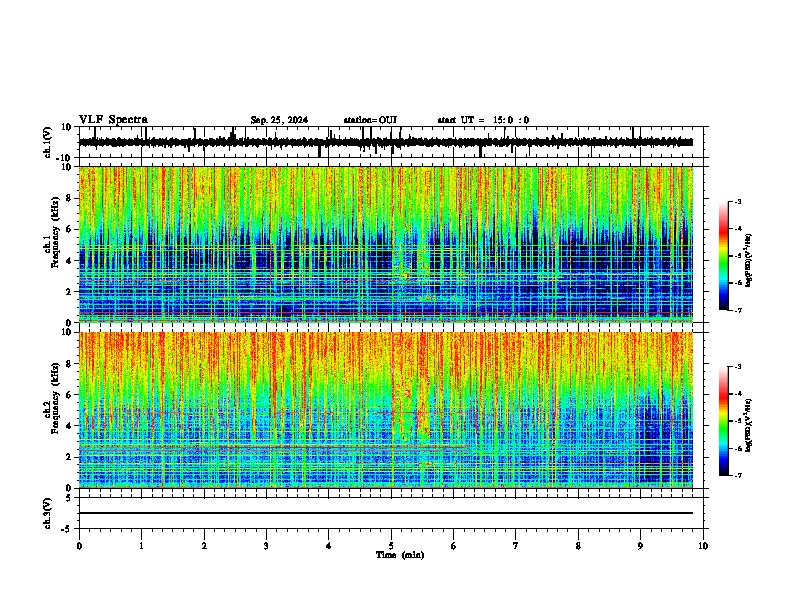The image size is (792, 612).
Task: Select the ch.1 color bar log(PSD) label
Action: (x=748, y=261)
